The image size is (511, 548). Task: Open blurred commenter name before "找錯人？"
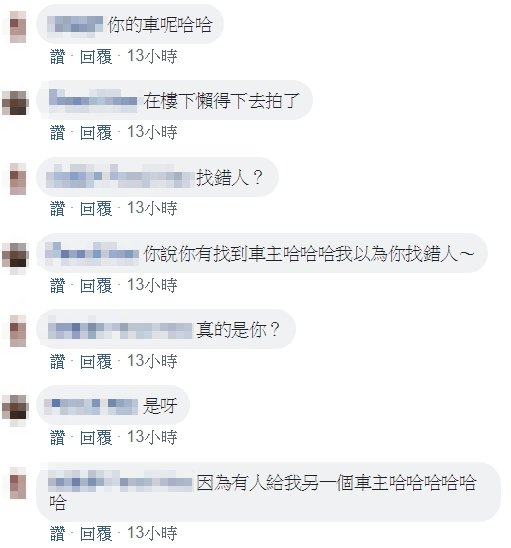tap(119, 177)
